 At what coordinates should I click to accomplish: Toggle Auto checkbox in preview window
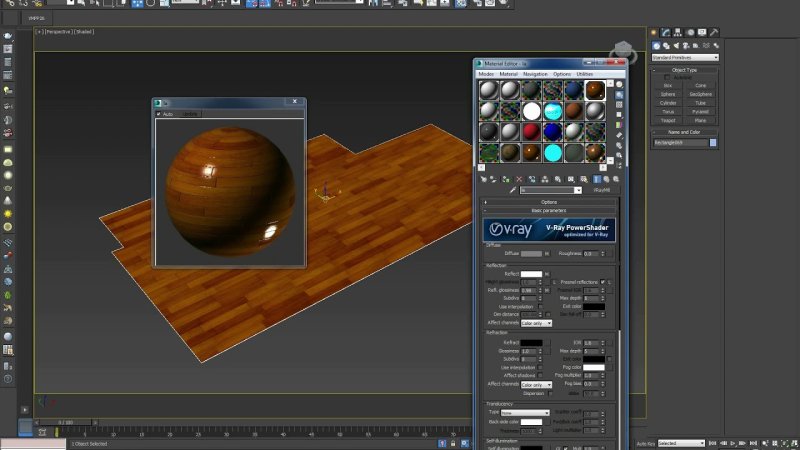pos(159,114)
